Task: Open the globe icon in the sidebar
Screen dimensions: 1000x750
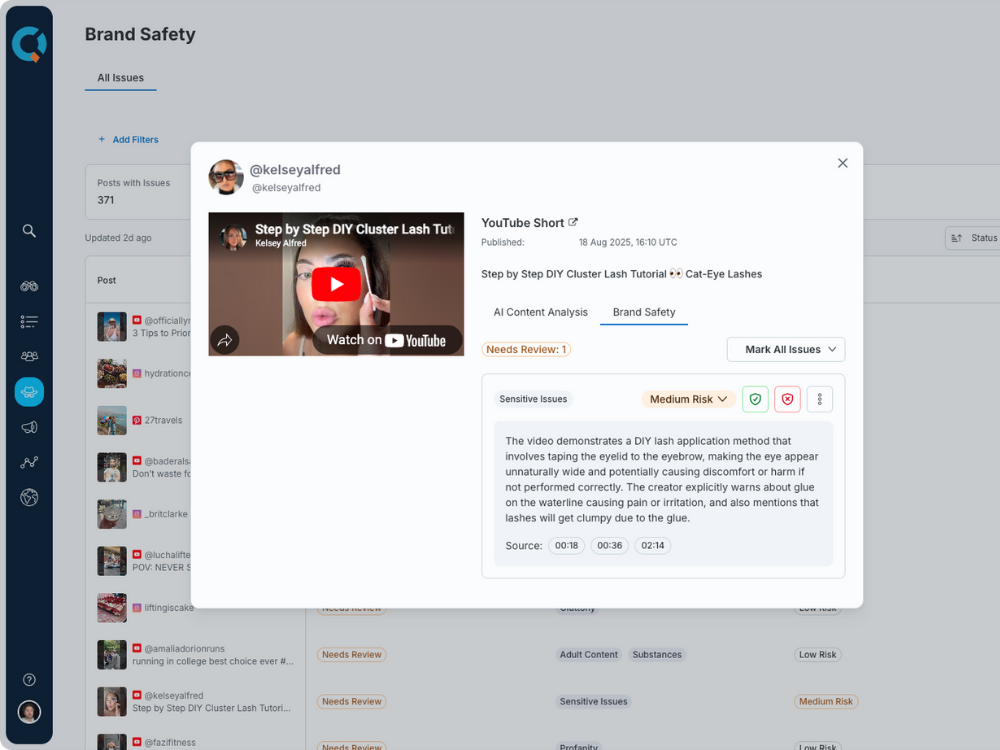Action: pyautogui.click(x=29, y=497)
